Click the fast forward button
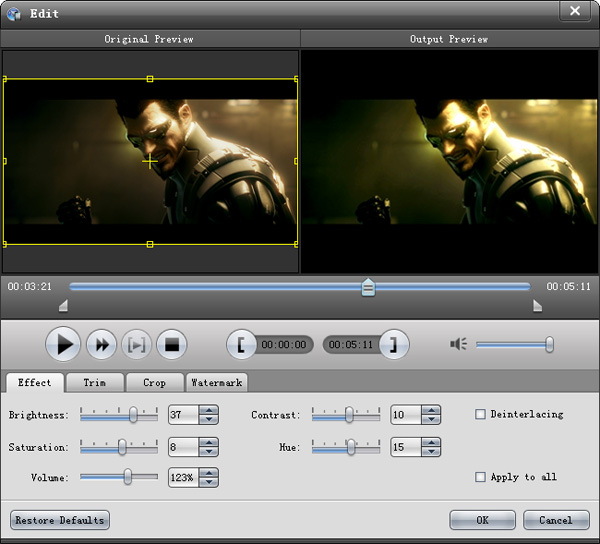Image resolution: width=600 pixels, height=544 pixels. [101, 345]
